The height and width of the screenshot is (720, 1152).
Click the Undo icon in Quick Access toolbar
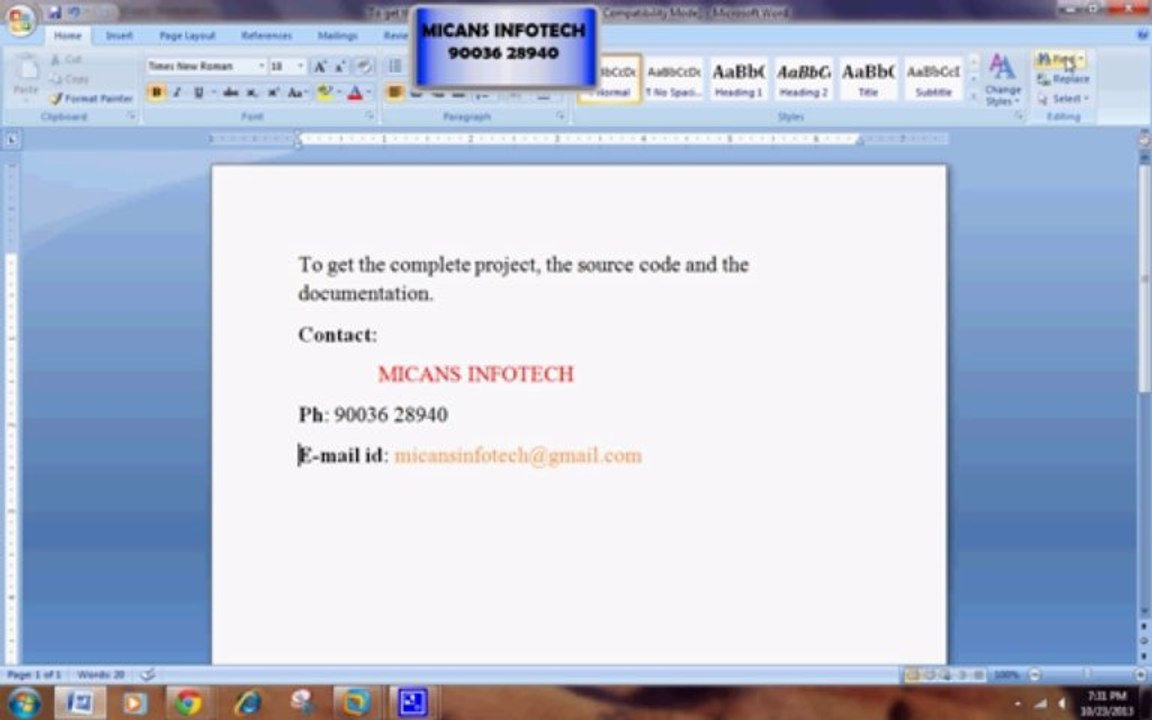pyautogui.click(x=74, y=12)
